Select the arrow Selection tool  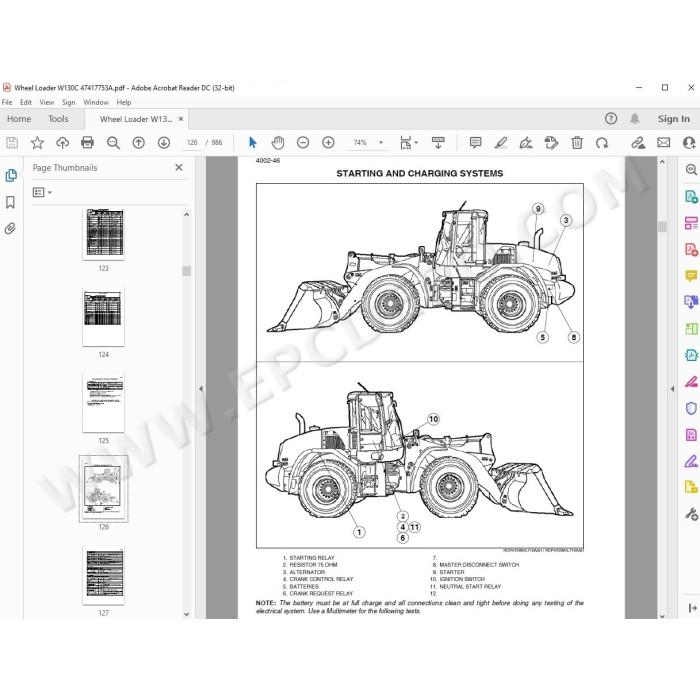[253, 143]
